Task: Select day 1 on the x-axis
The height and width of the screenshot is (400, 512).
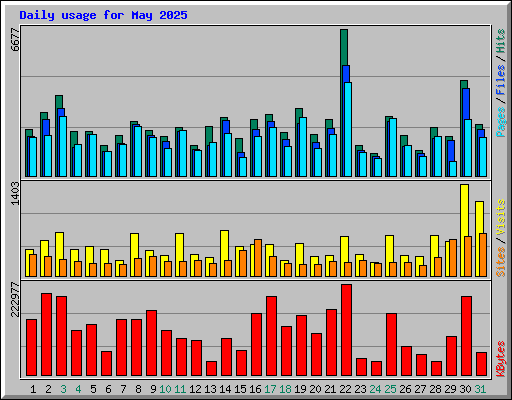Action: pos(33,389)
